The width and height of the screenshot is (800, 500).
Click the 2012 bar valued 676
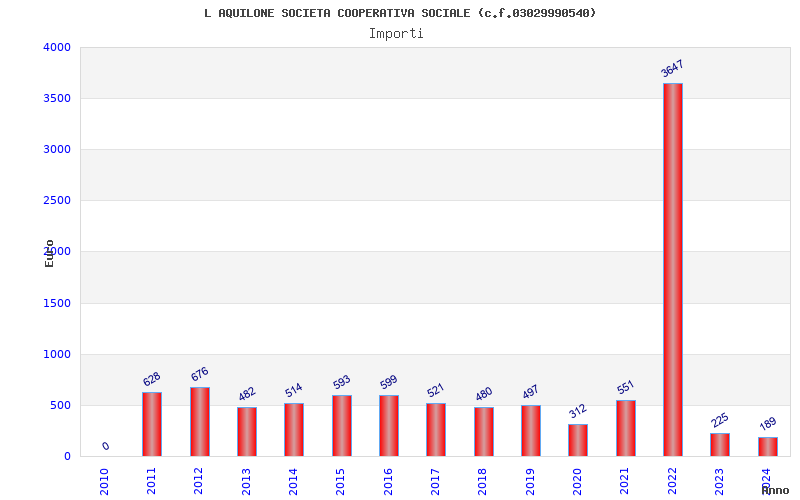click(199, 421)
